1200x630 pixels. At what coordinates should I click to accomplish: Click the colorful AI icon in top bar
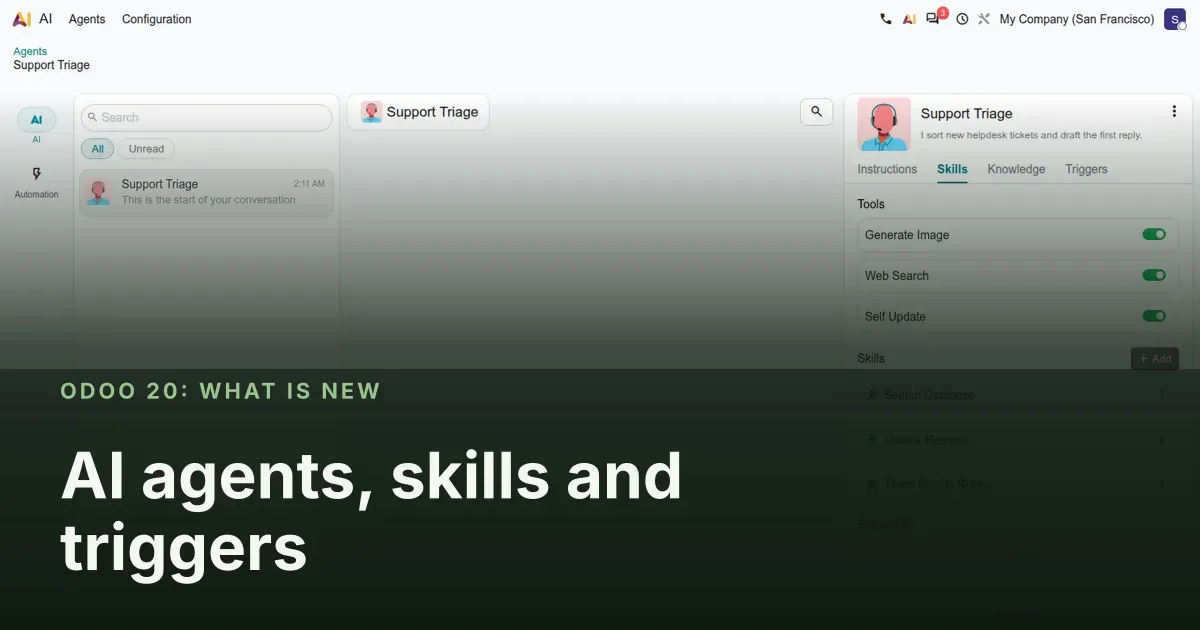click(x=909, y=19)
